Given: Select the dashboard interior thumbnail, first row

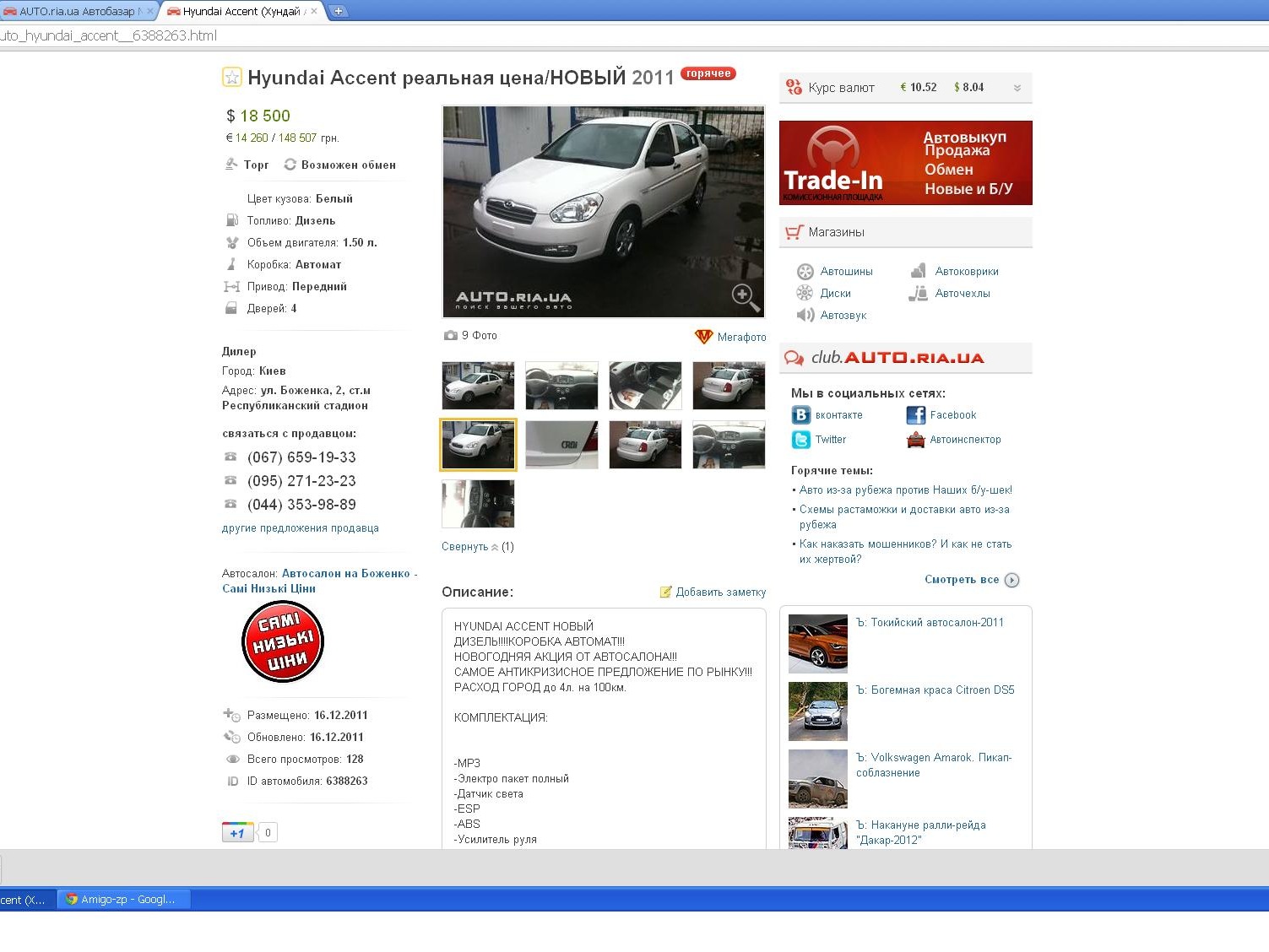Looking at the screenshot, I should (561, 386).
